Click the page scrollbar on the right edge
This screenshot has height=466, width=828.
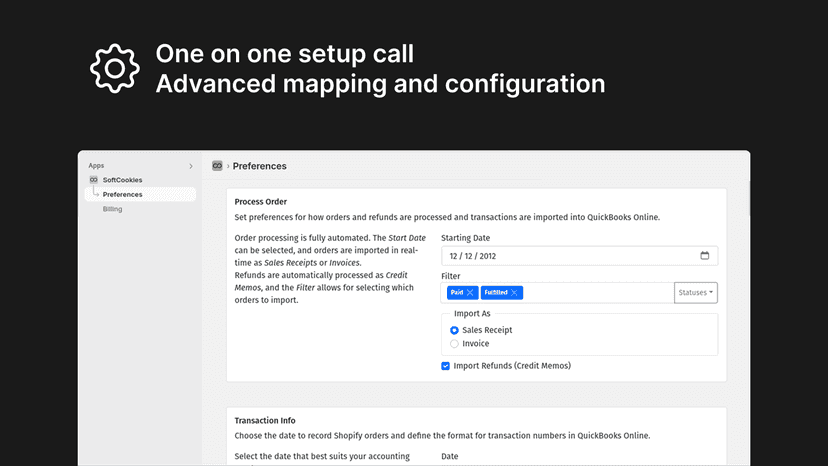point(749,198)
